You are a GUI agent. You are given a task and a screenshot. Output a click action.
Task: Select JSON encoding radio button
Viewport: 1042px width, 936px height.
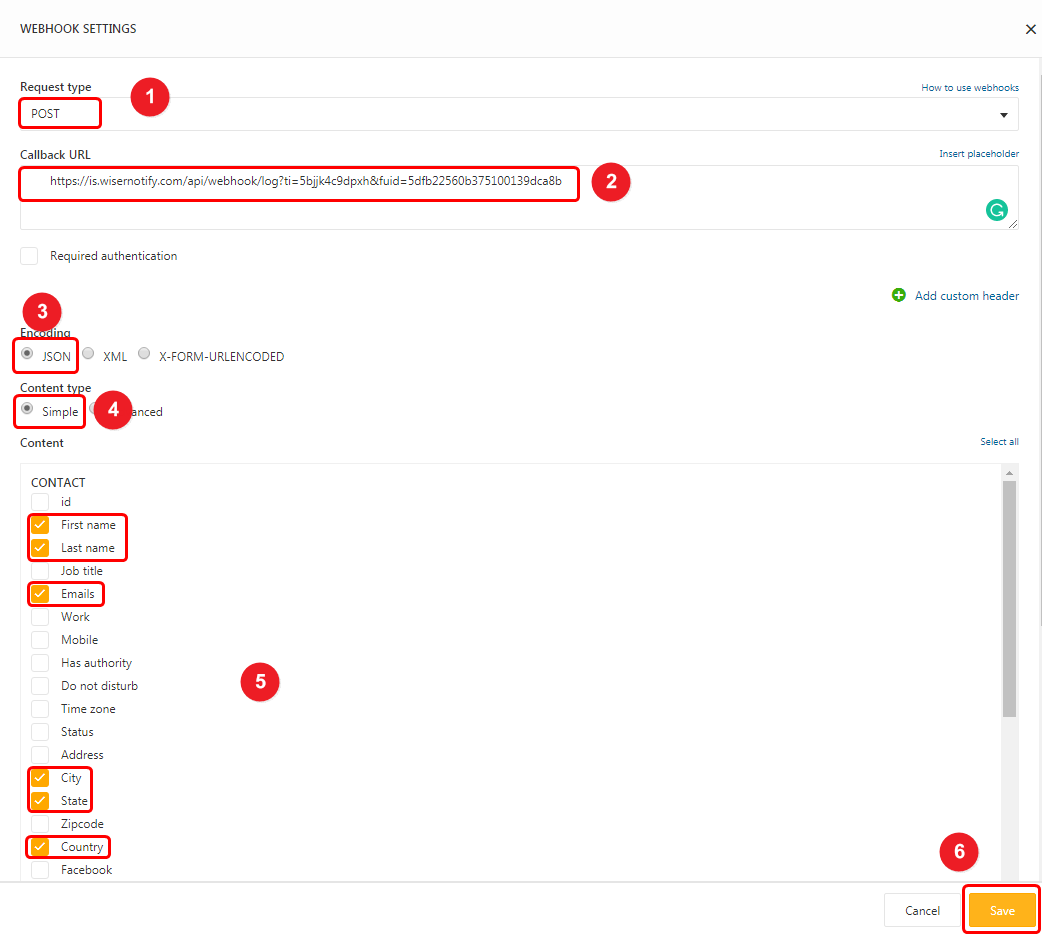tap(27, 354)
